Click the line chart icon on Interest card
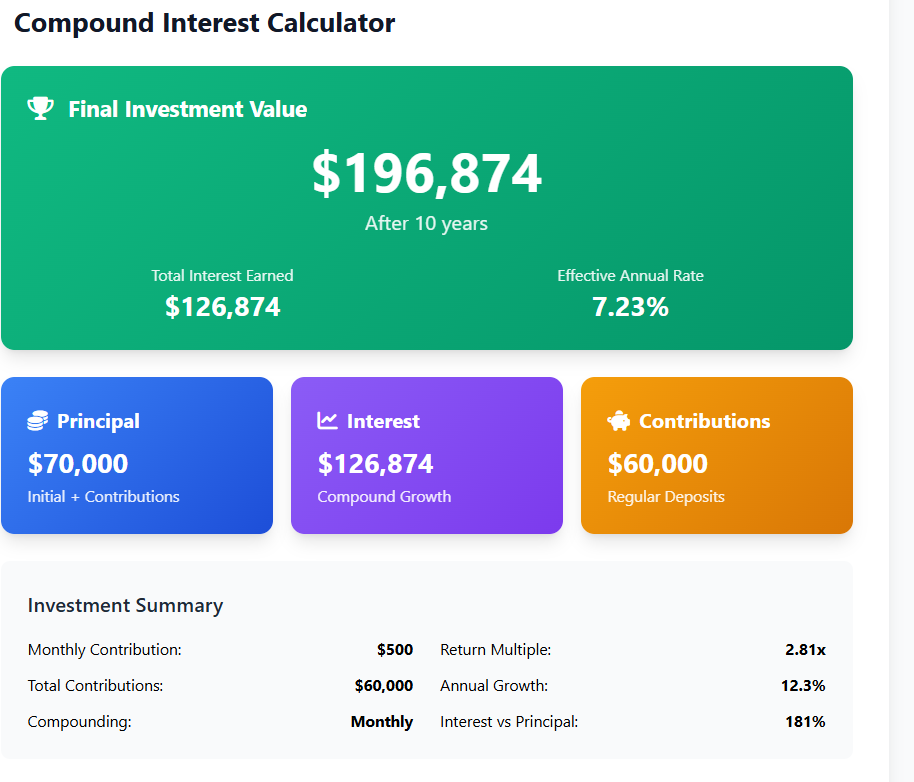 327,421
